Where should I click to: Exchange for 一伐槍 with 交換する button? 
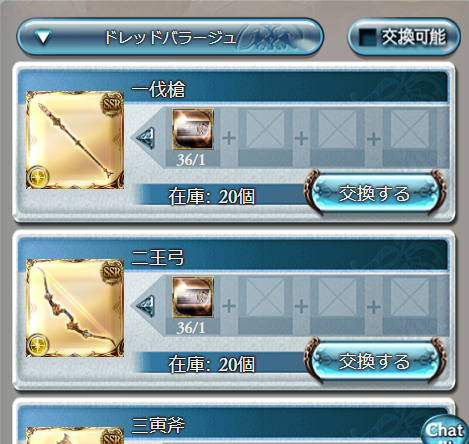point(375,193)
